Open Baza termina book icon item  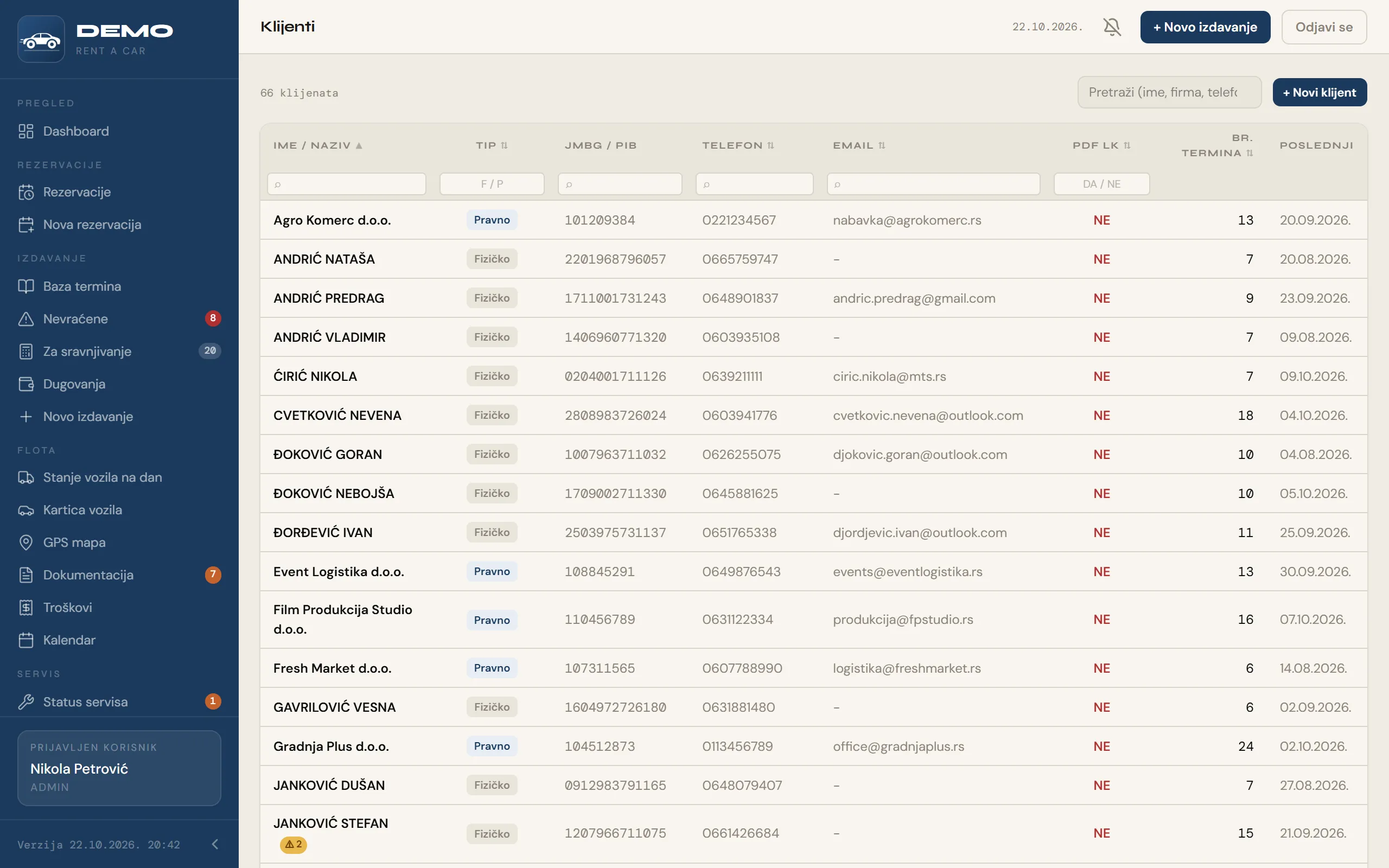119,286
